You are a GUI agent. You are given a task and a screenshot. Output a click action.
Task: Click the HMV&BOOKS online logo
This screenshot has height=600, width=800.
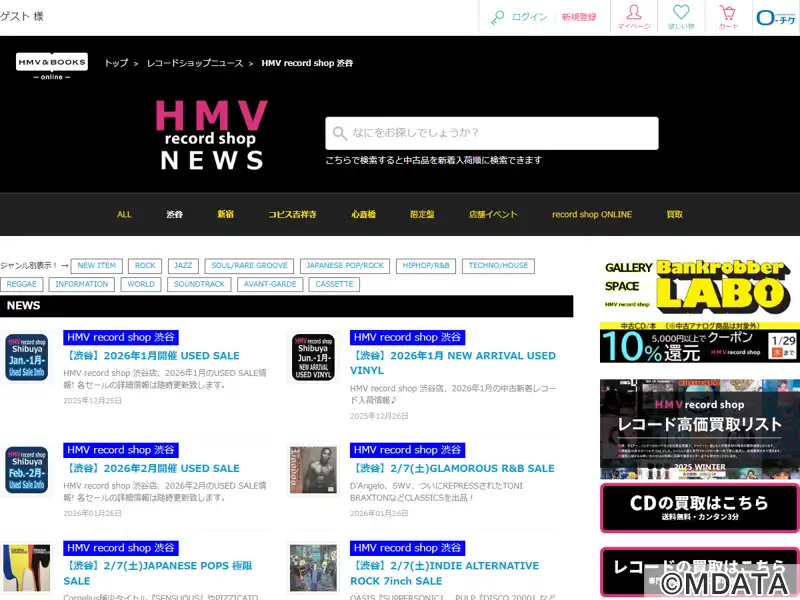[x=52, y=66]
